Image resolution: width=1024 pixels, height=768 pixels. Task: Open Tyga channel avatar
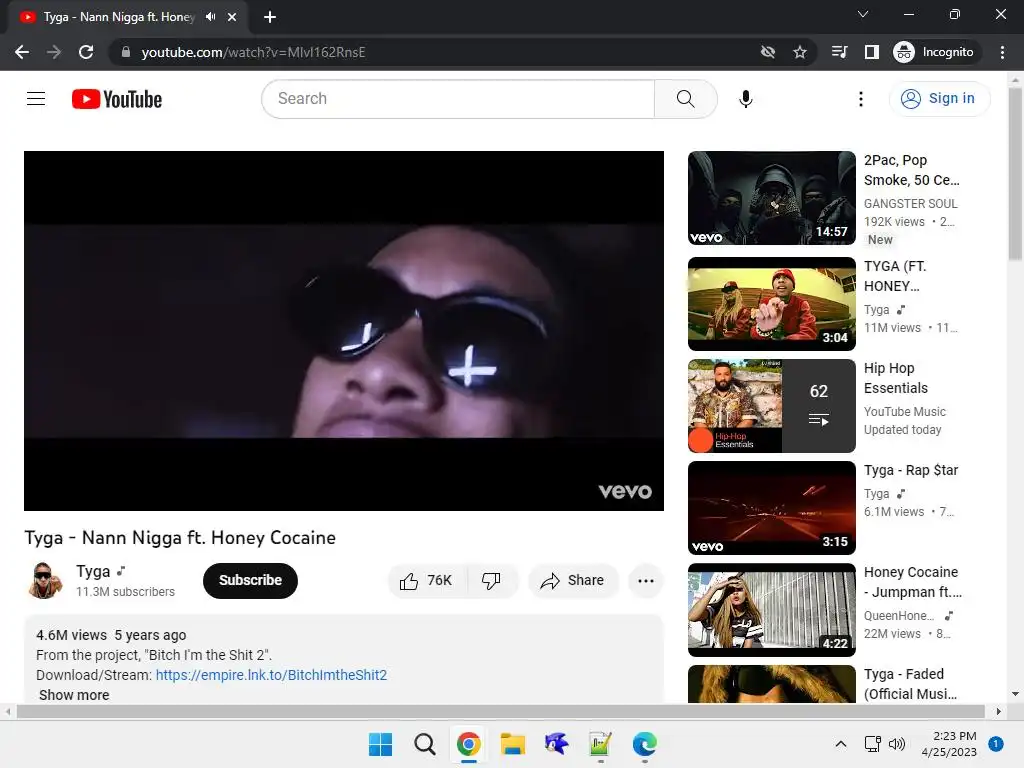coord(44,581)
